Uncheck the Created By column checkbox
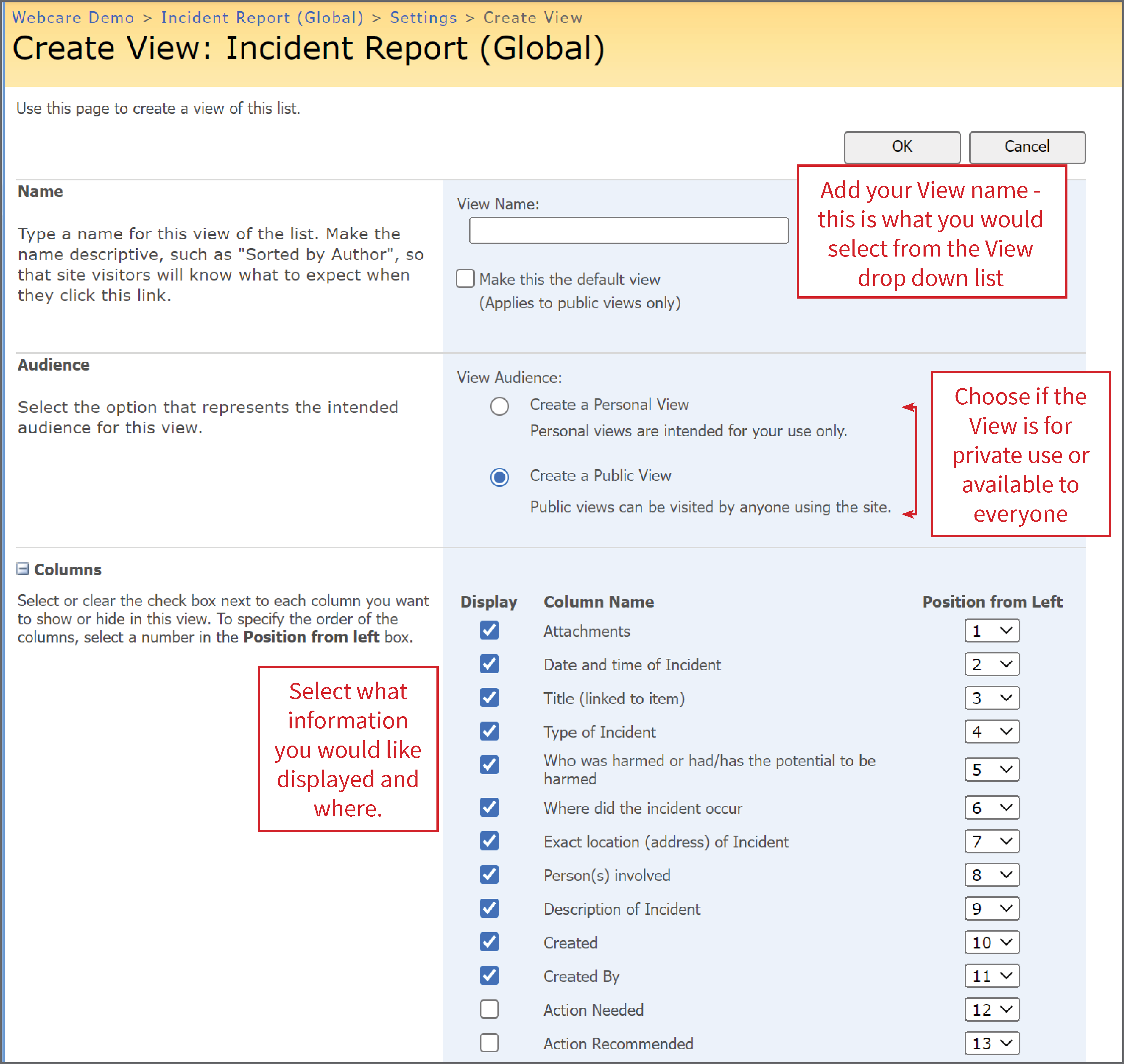 489,975
